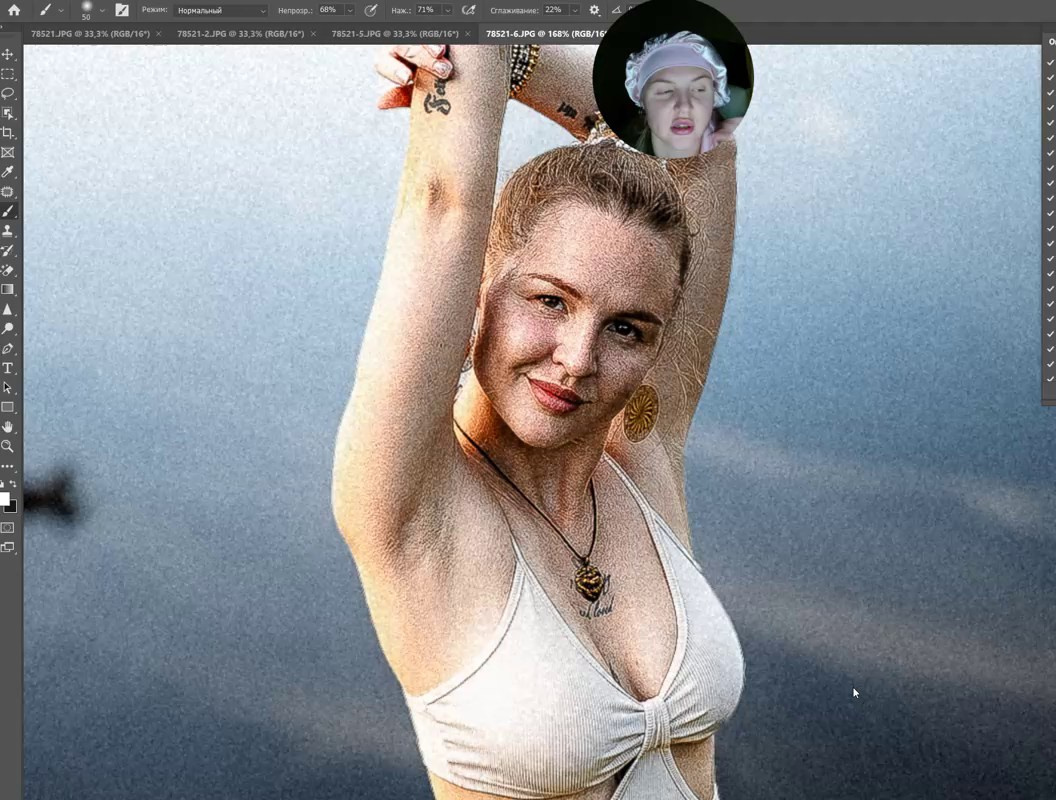Toggle pressure control for opacity
Screen dimensions: 1056x800
pos(370,10)
